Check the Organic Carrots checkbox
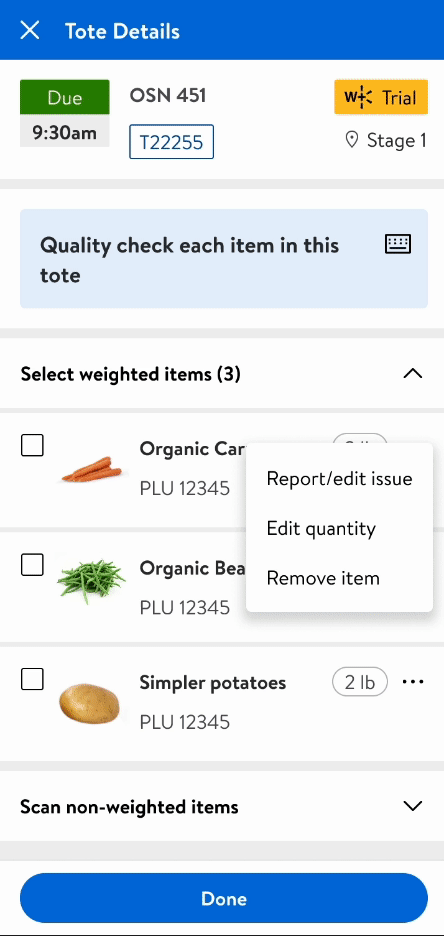444x936 pixels. click(x=32, y=445)
